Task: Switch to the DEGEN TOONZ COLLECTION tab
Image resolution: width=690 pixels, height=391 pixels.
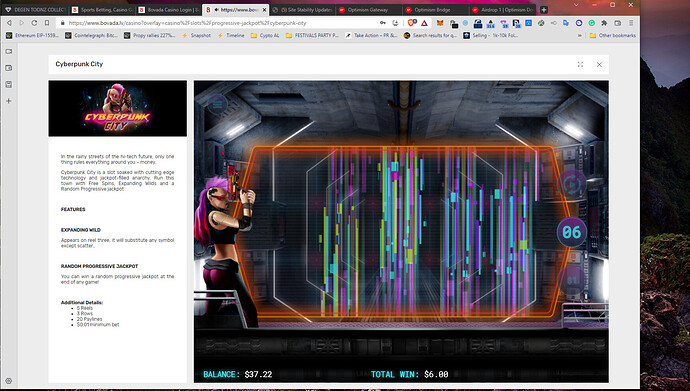Action: point(36,10)
